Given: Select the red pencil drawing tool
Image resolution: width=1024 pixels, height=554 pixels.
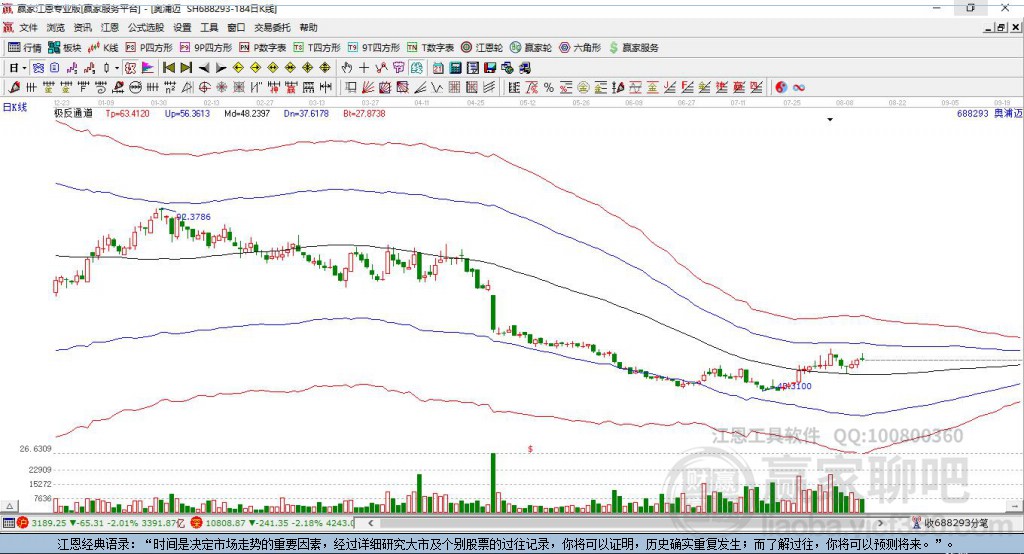Looking at the screenshot, I should pyautogui.click(x=14, y=88).
